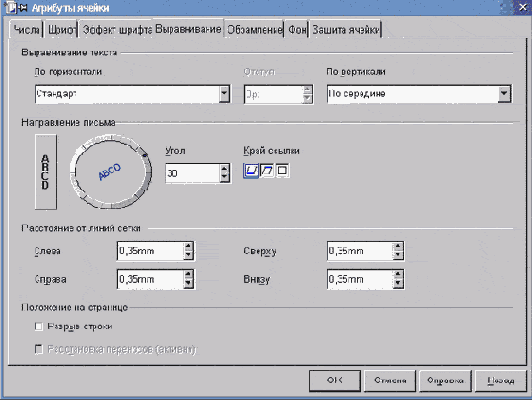532x400 pixels.
Task: Choose the third reference edge icon (inside cell)
Action: (x=282, y=170)
